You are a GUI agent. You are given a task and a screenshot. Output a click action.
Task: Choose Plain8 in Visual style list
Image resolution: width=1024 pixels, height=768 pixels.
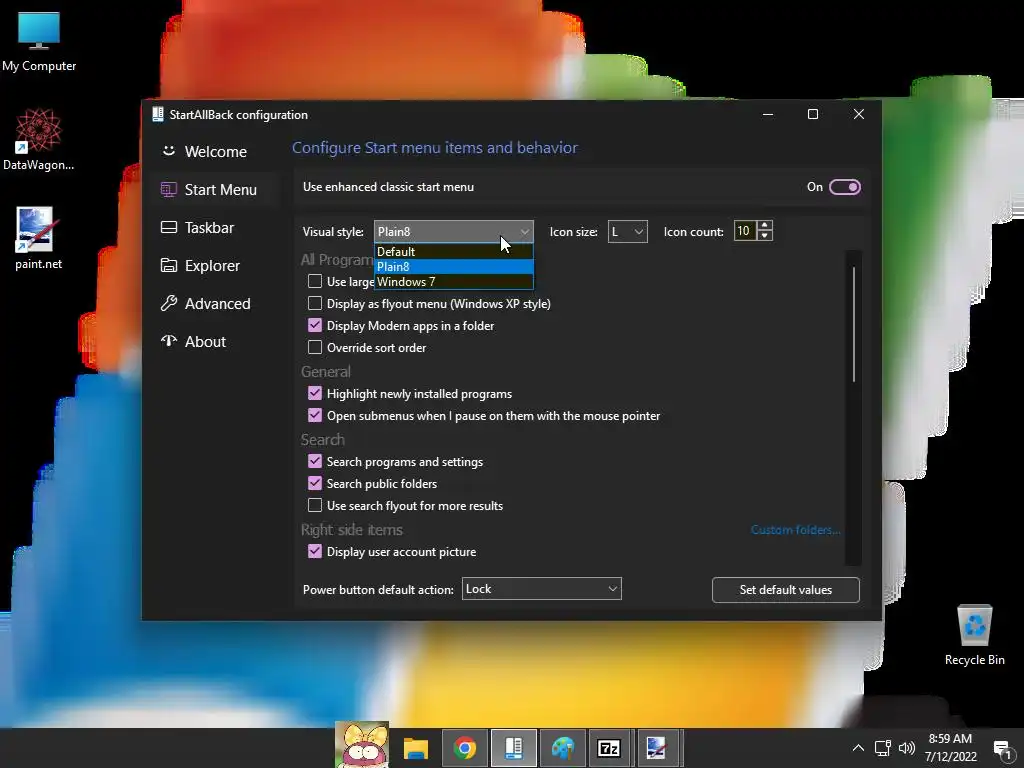click(453, 266)
